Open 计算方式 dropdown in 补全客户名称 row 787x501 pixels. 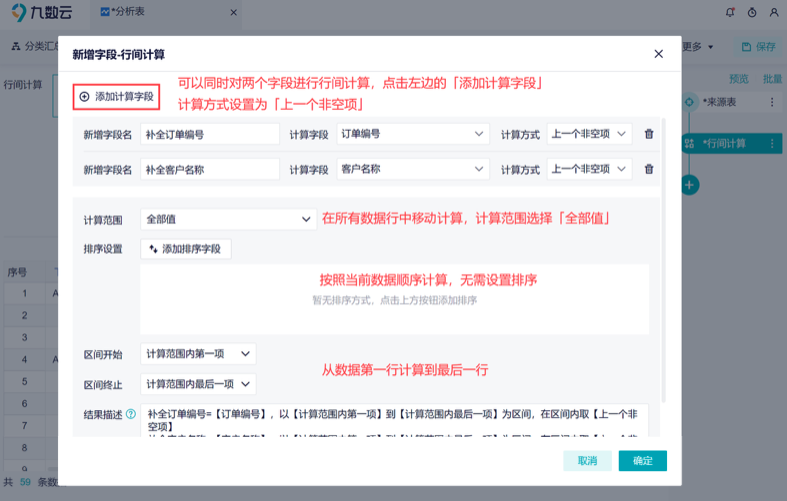[589, 170]
